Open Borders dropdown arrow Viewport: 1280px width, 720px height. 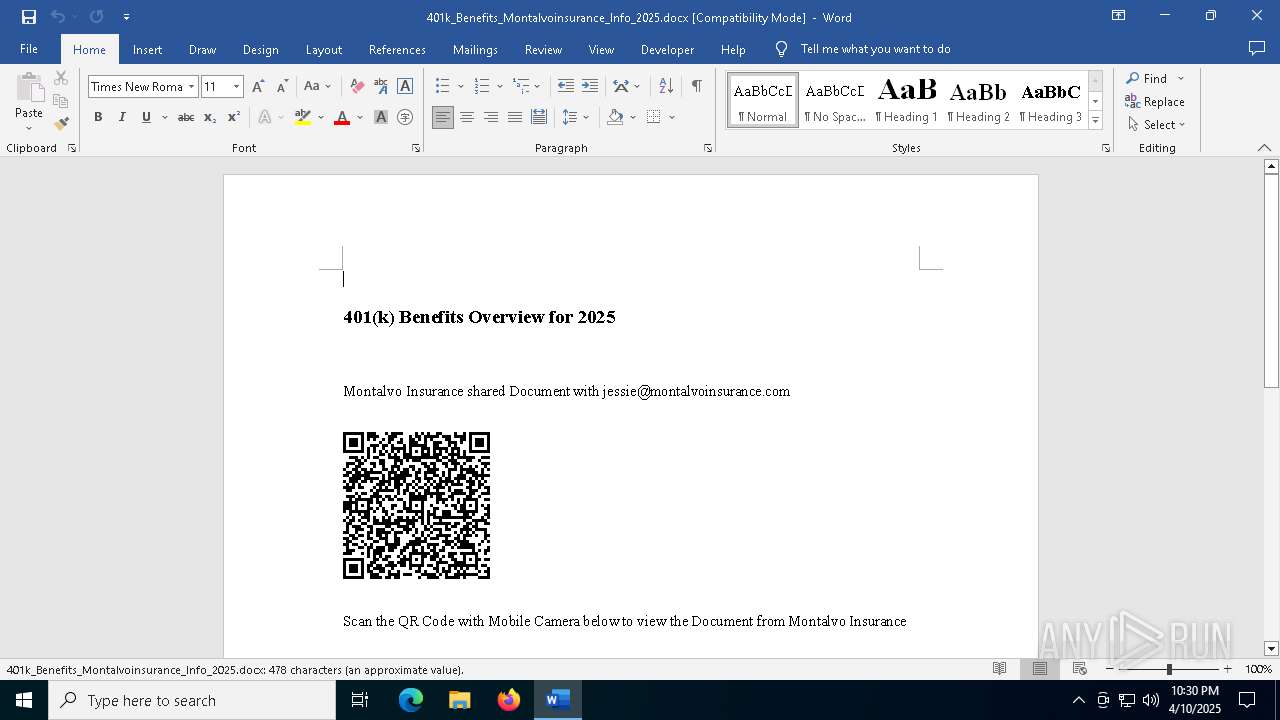click(x=672, y=117)
